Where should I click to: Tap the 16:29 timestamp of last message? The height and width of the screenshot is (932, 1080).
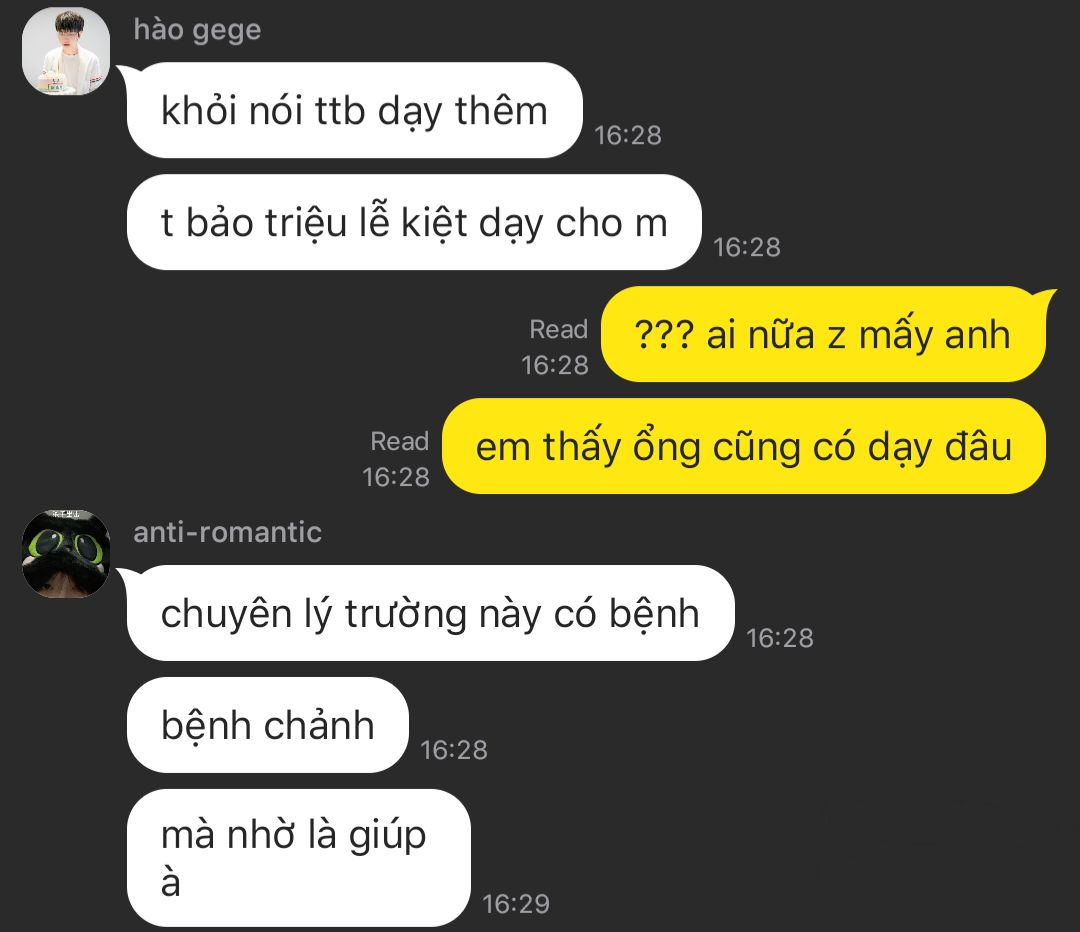[x=516, y=904]
